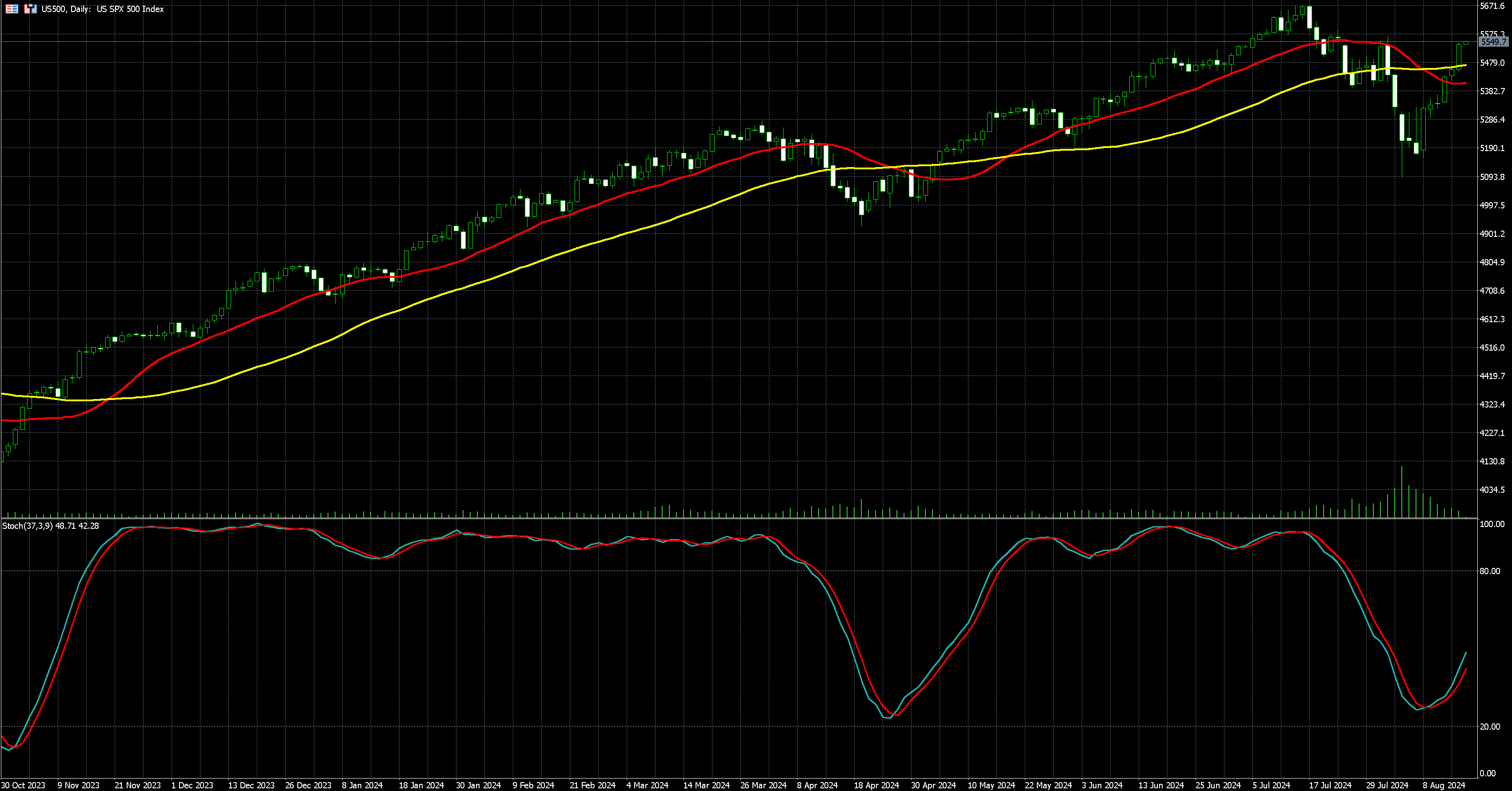The height and width of the screenshot is (791, 1512).
Task: Click the 8 Aug 2024 date label
Action: [1443, 785]
